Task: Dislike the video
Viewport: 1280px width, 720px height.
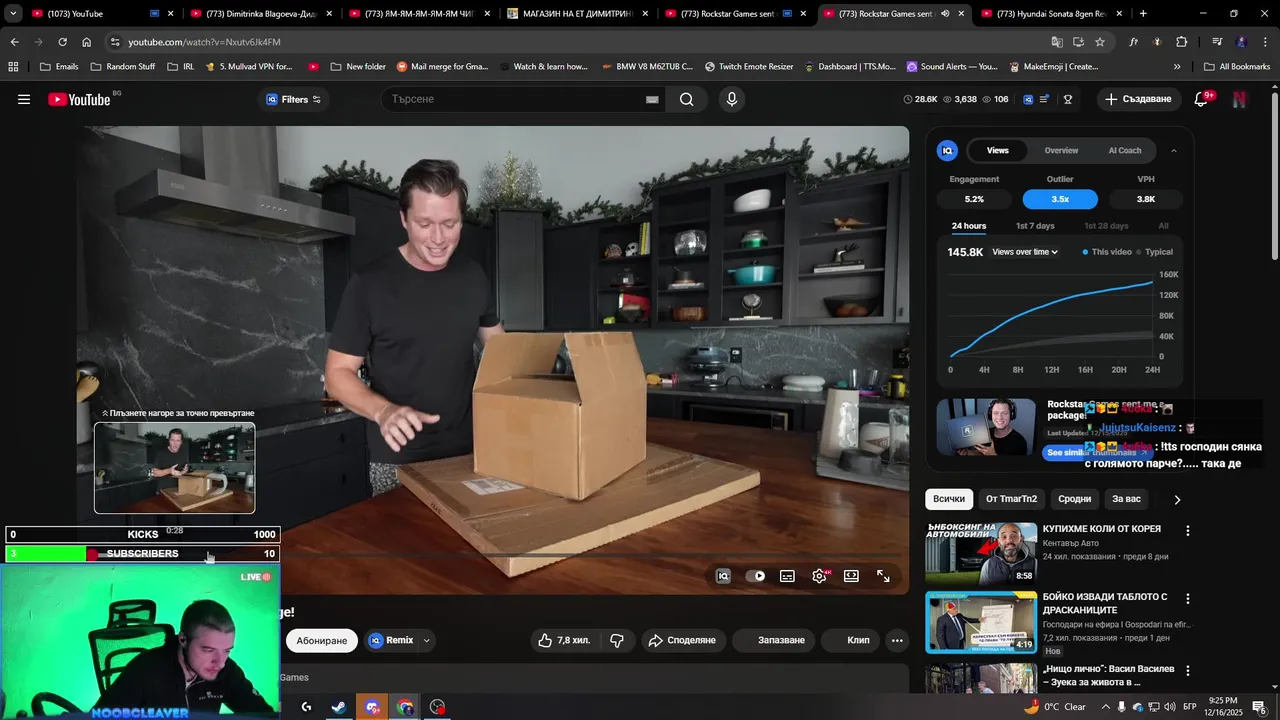Action: coord(617,640)
